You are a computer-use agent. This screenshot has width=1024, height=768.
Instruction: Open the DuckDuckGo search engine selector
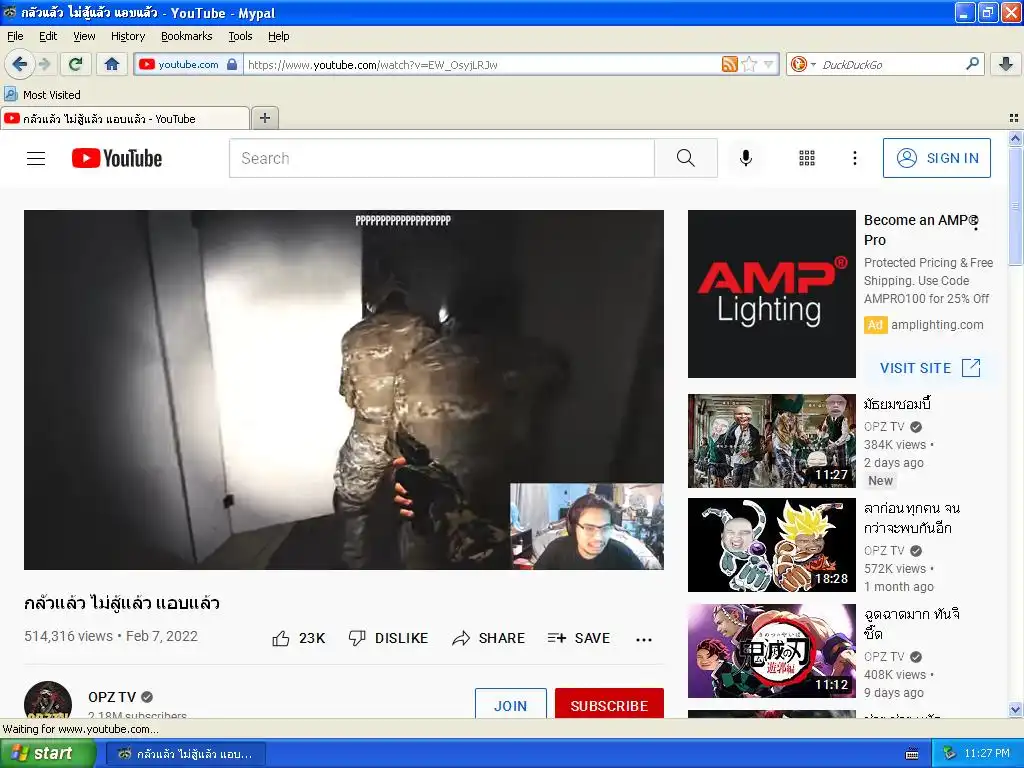(x=803, y=64)
